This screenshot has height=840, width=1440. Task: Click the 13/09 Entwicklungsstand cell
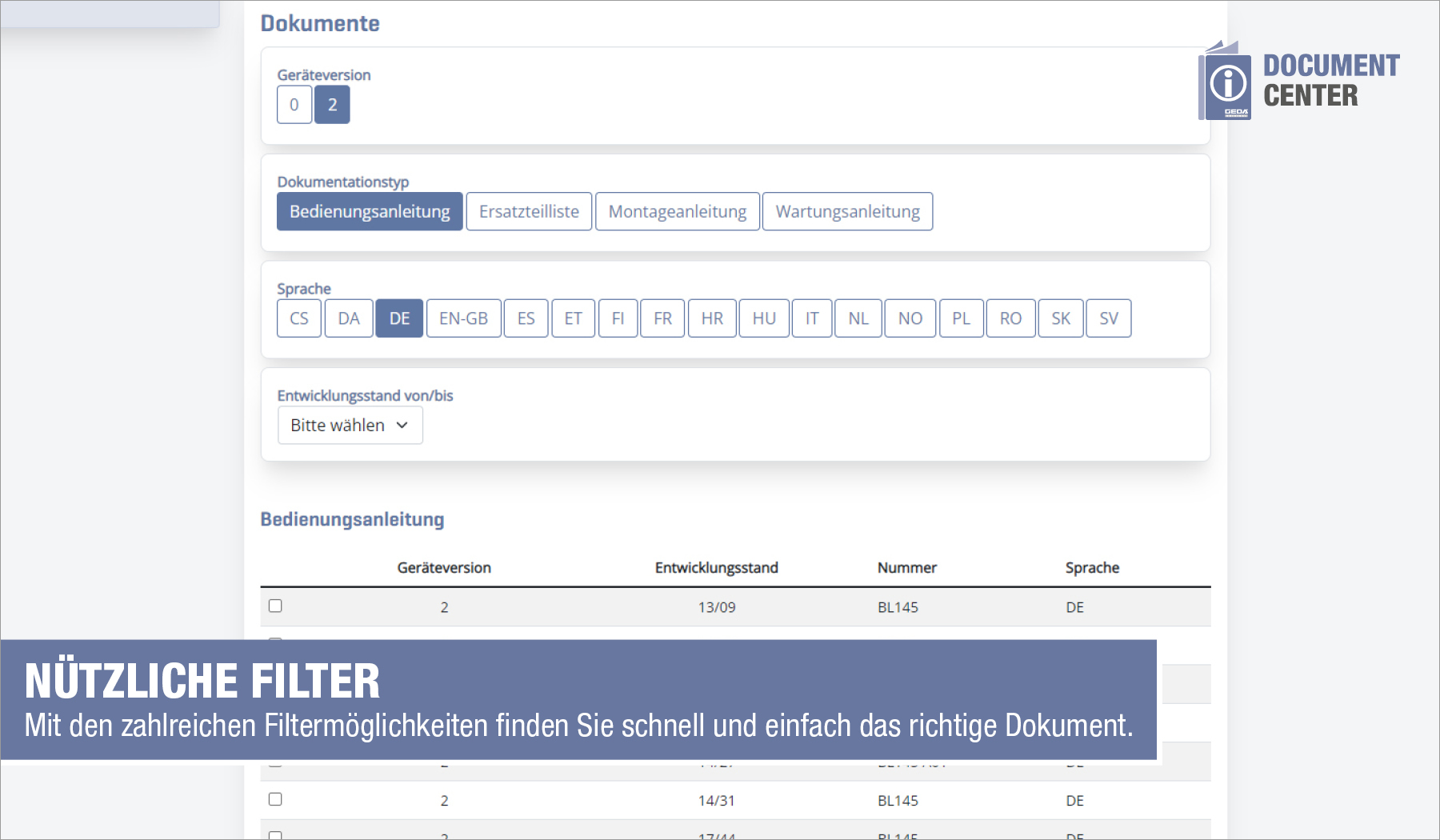point(717,607)
